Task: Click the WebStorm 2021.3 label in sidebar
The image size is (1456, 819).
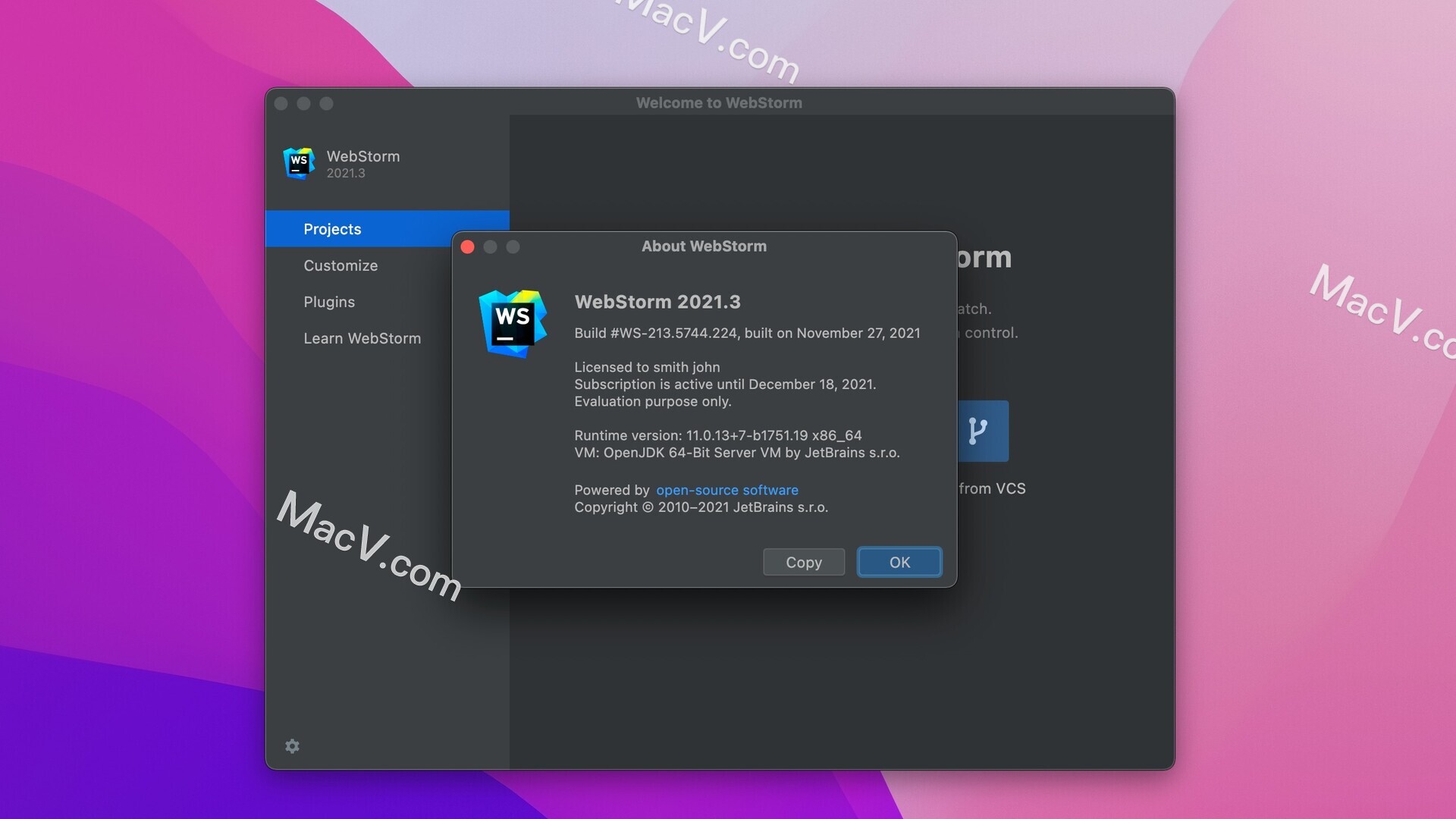Action: 362,164
